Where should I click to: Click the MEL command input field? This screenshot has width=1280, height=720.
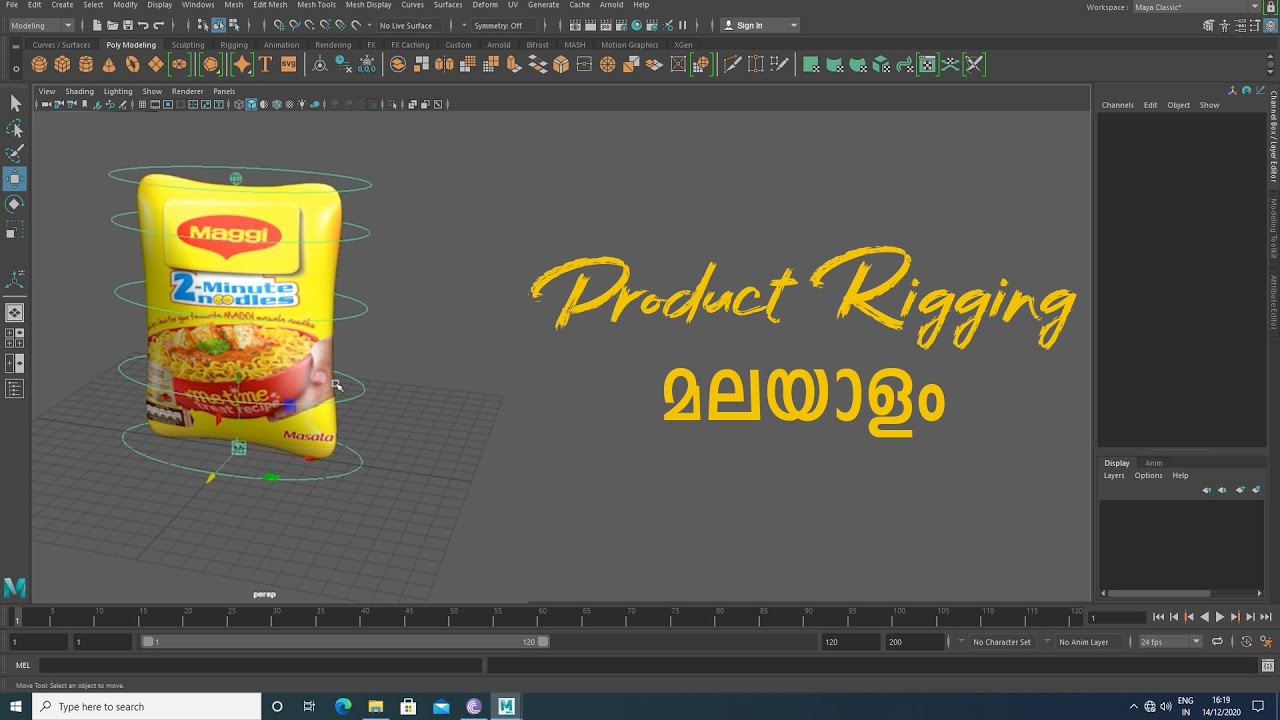point(260,665)
